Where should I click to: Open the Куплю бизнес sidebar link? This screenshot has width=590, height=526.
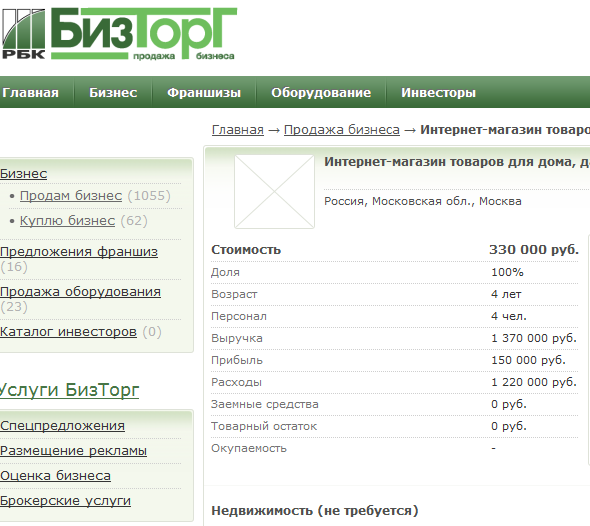coord(67,220)
